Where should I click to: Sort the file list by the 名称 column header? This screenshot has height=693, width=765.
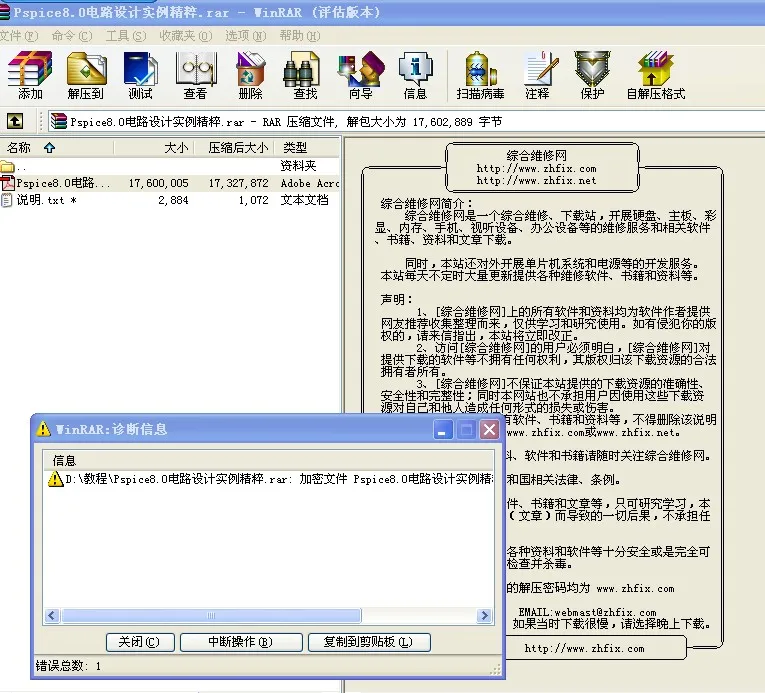(57, 147)
